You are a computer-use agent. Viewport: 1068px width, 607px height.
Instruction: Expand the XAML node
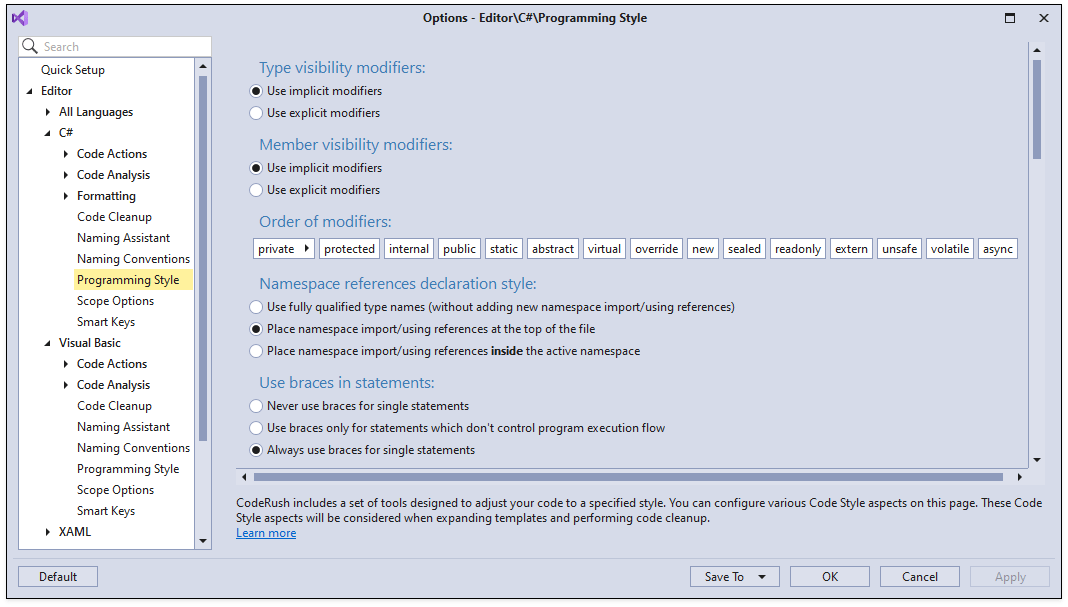(x=46, y=531)
